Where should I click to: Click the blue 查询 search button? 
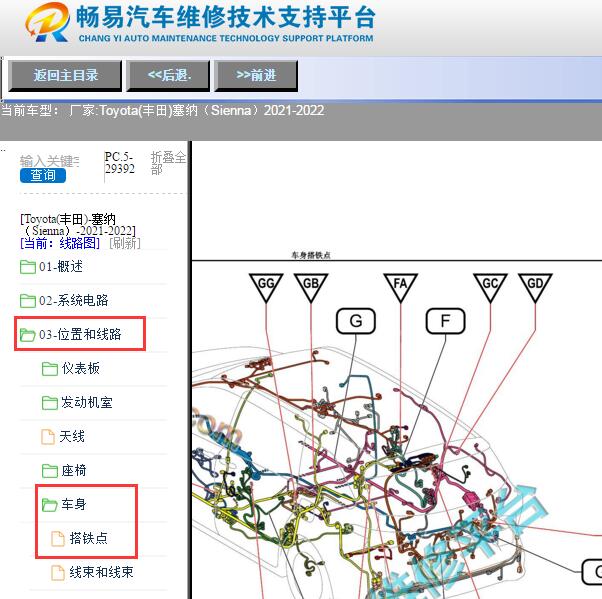point(43,175)
